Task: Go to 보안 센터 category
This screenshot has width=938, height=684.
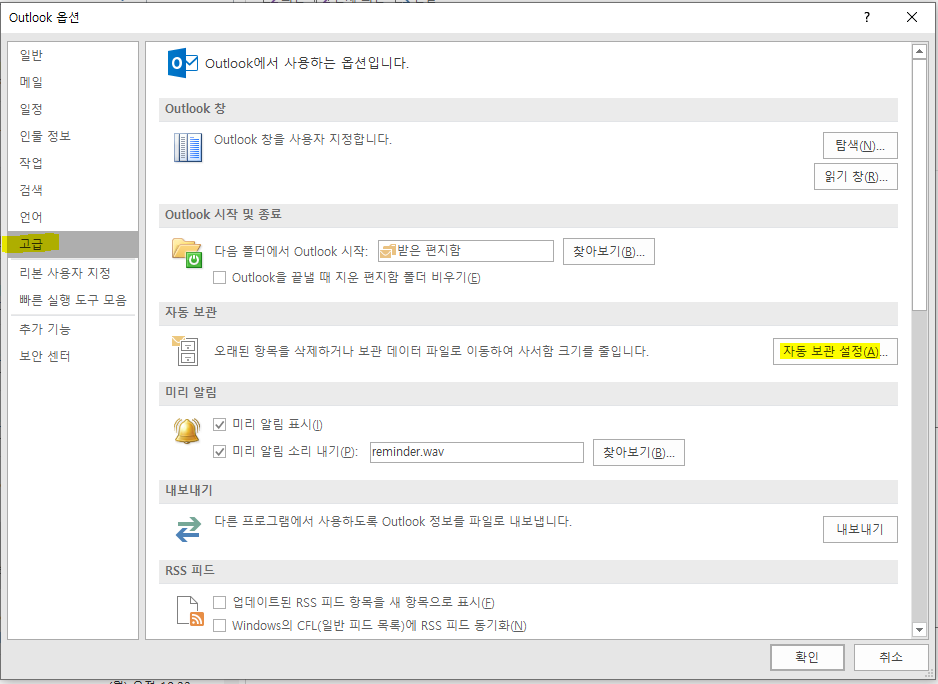Action: (73, 356)
